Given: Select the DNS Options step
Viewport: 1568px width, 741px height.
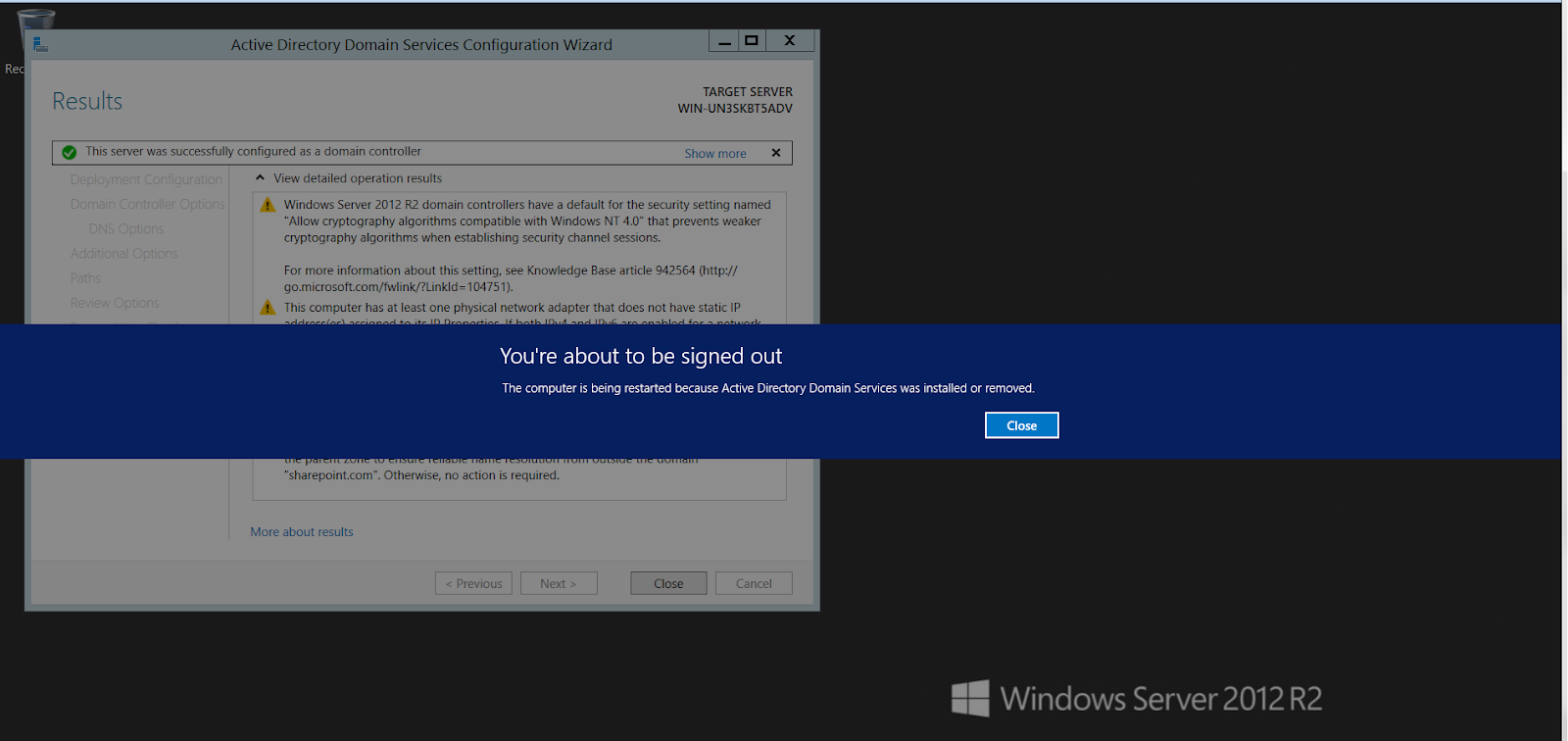Looking at the screenshot, I should (126, 228).
